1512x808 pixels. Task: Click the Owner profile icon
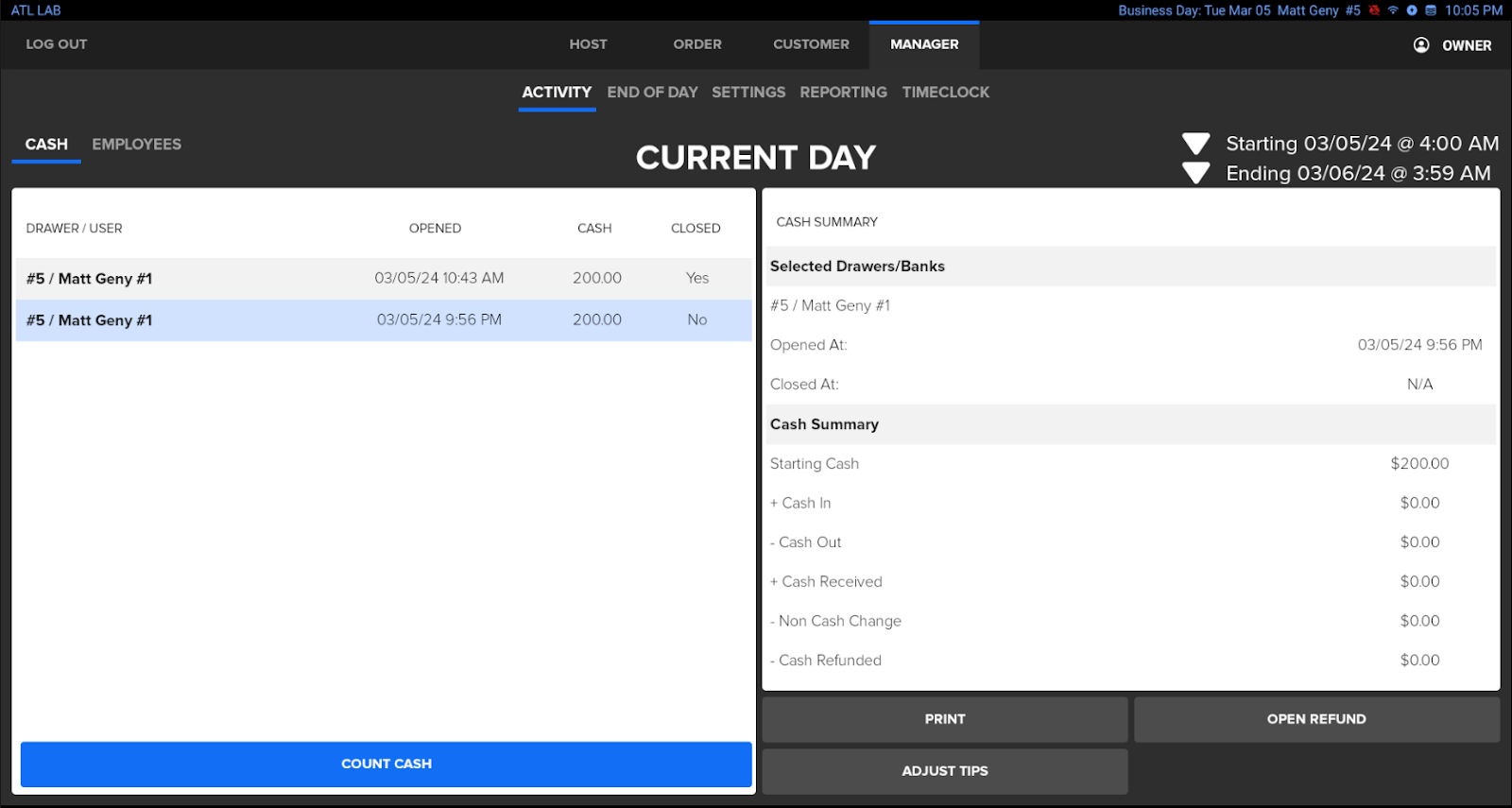click(1420, 45)
